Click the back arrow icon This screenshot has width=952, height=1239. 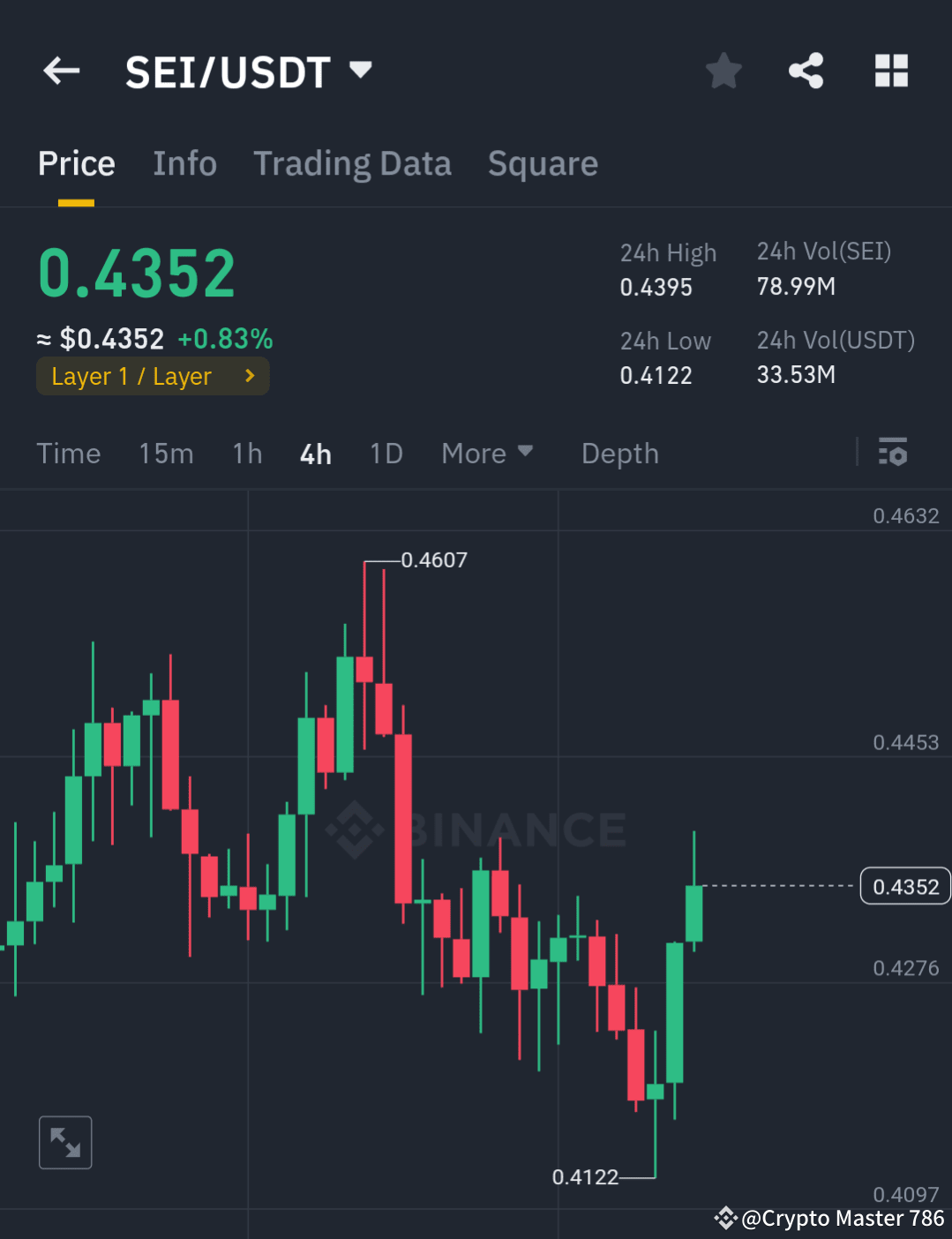coord(60,71)
